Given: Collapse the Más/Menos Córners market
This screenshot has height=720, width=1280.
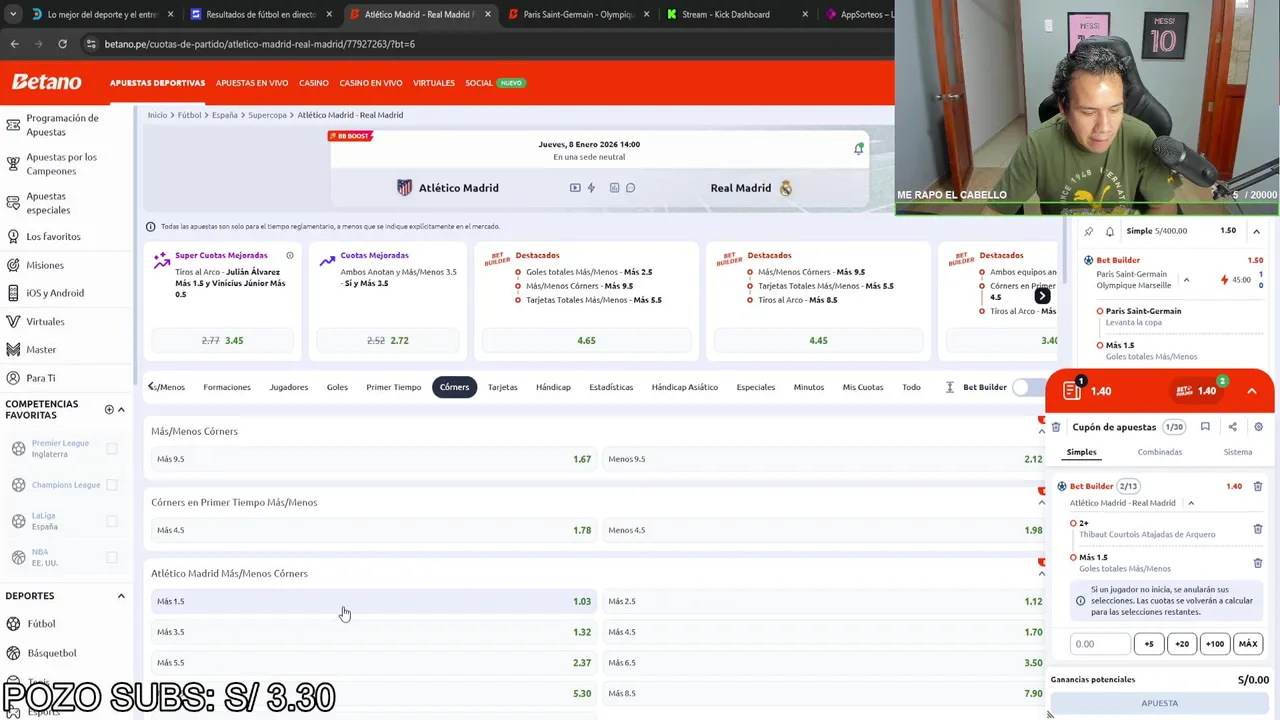Looking at the screenshot, I should 1041,432.
